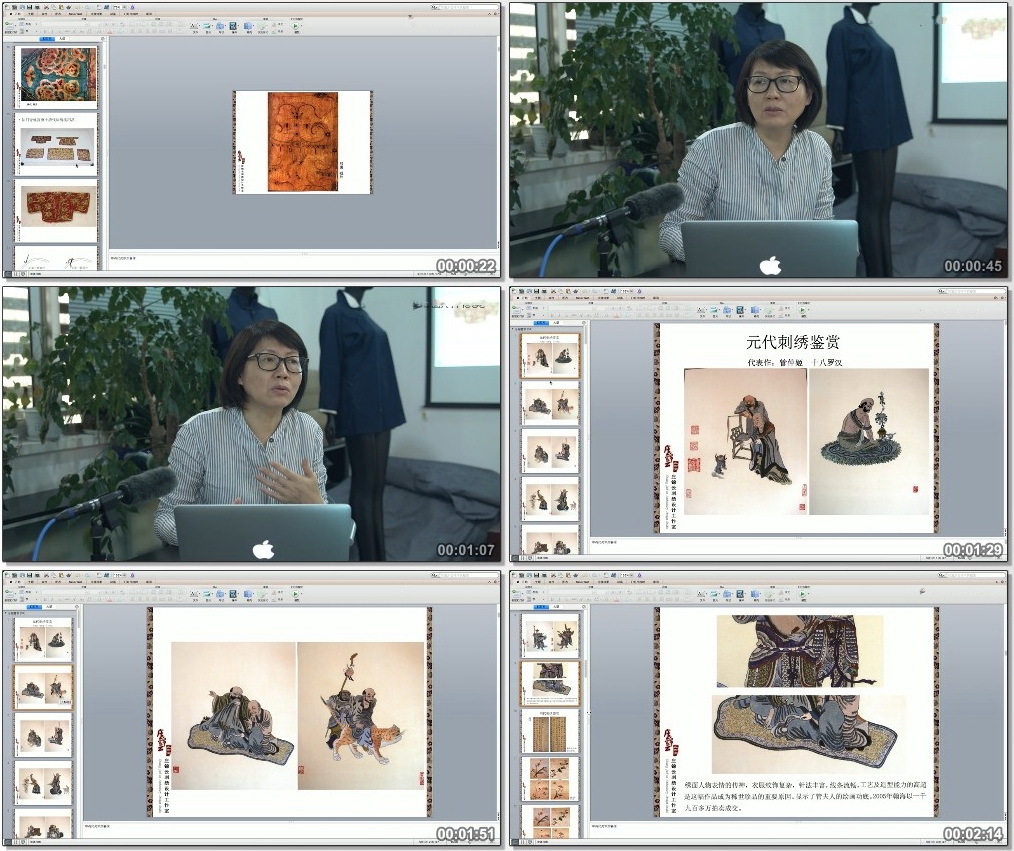1014x851 pixels.
Task: Open the Home ribbon tab in 00:00:22 frame
Action: (16, 14)
